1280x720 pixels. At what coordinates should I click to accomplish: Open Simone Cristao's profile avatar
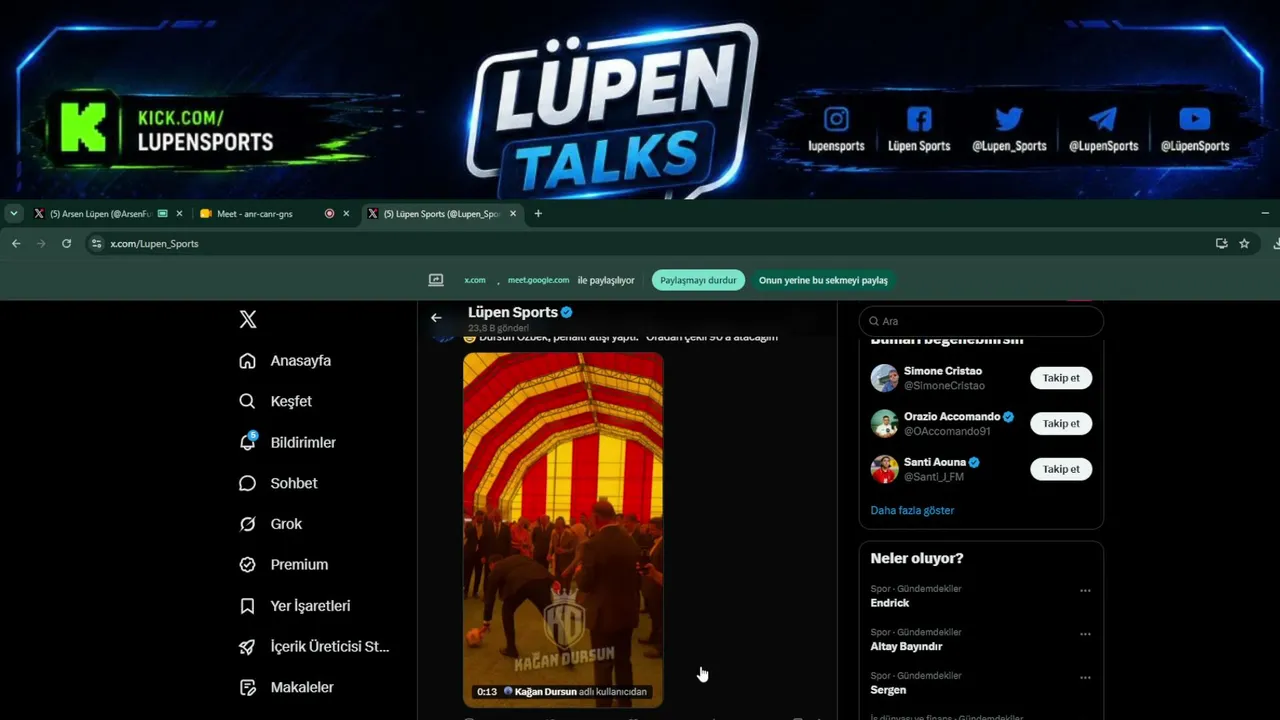click(884, 378)
